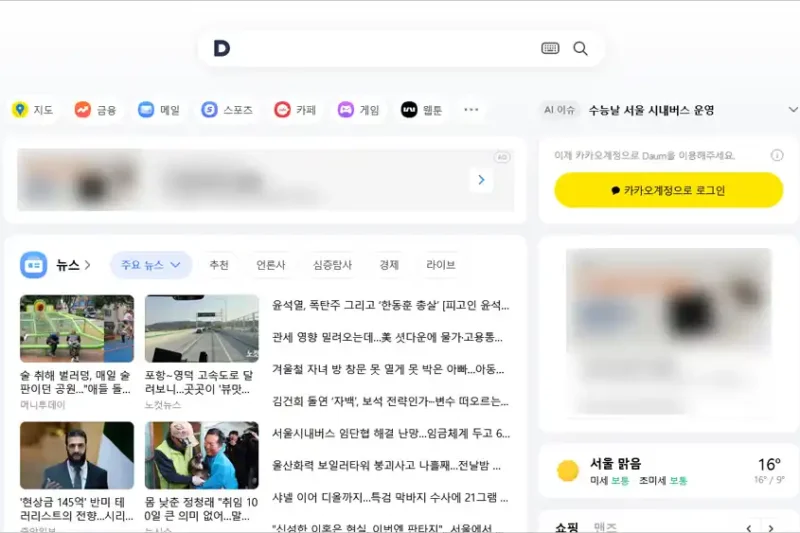
Task: Click the blurred ad image in right panel
Action: (x=668, y=331)
